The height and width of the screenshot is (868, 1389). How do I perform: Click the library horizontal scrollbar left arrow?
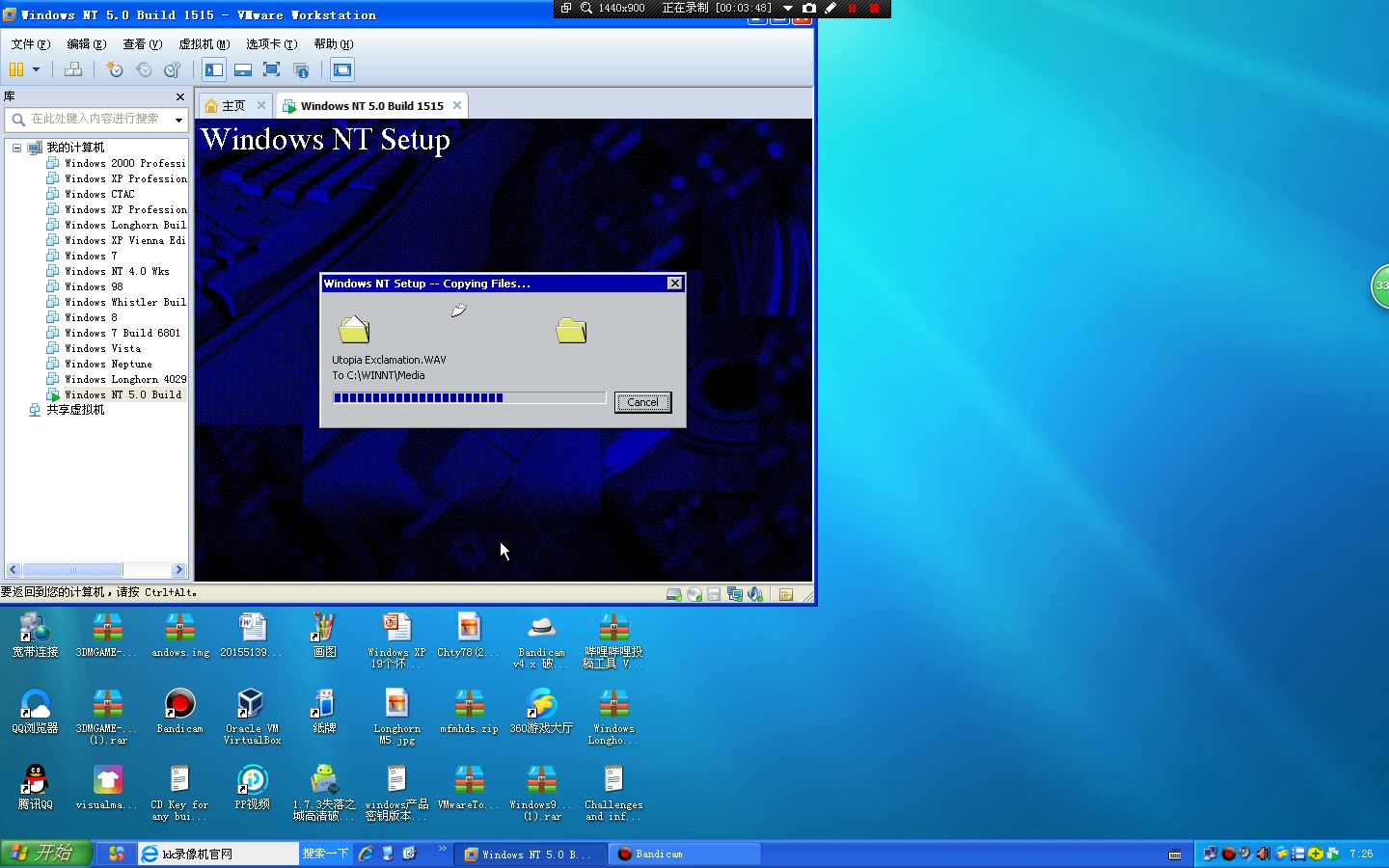14,570
